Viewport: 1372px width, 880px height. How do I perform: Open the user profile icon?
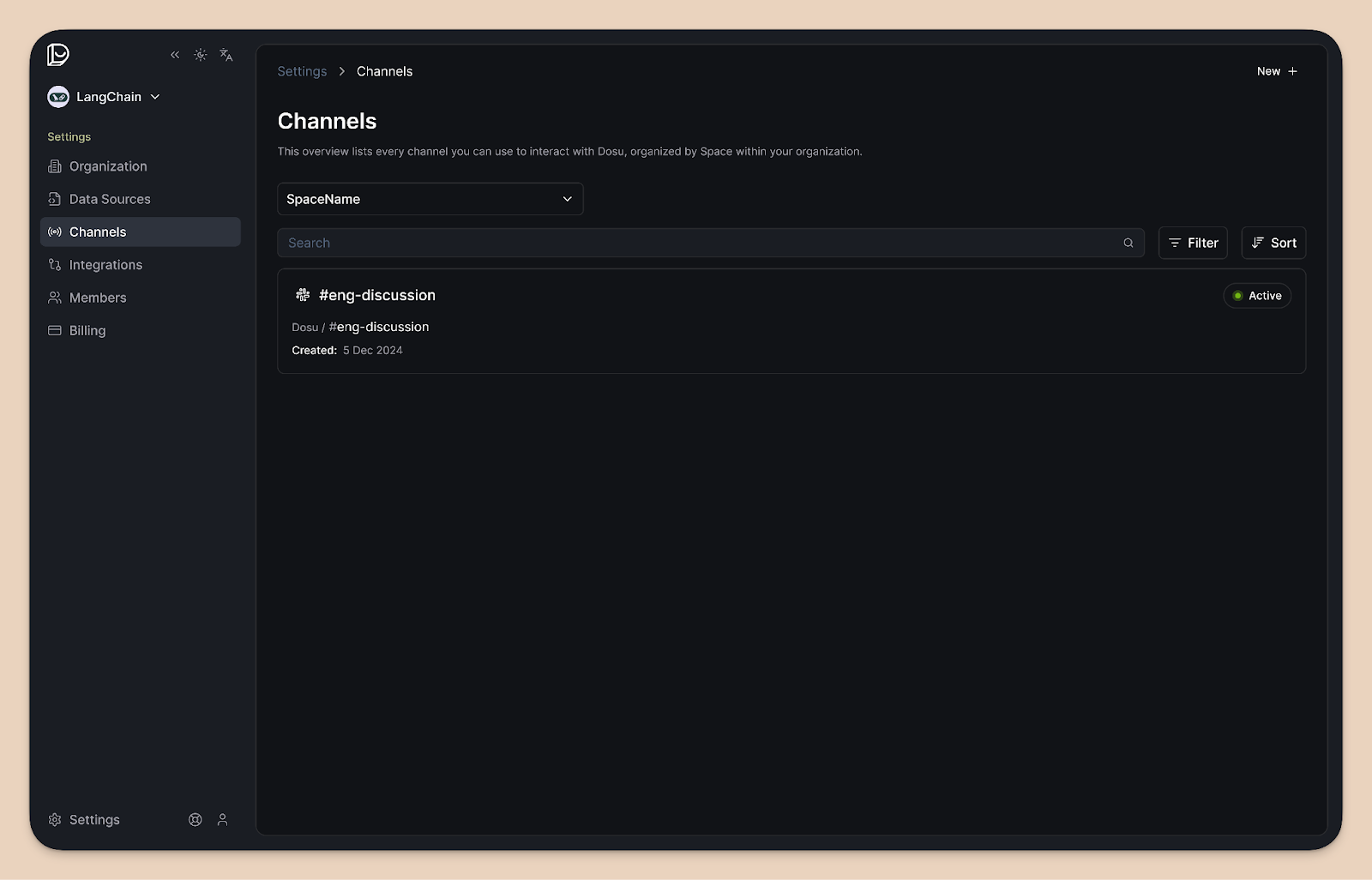pos(223,820)
